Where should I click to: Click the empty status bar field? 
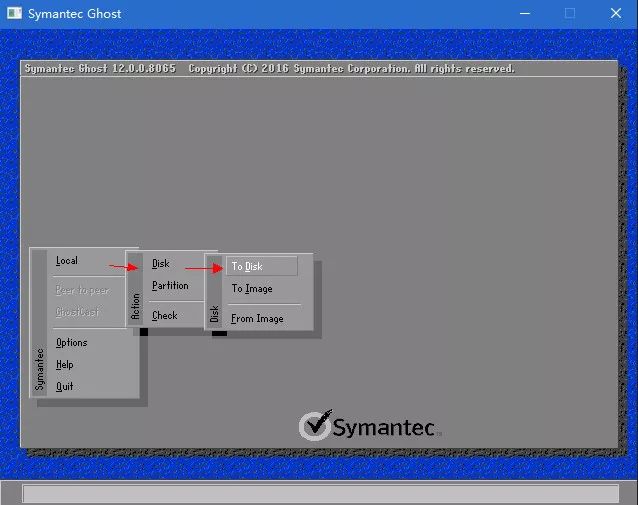click(321, 494)
